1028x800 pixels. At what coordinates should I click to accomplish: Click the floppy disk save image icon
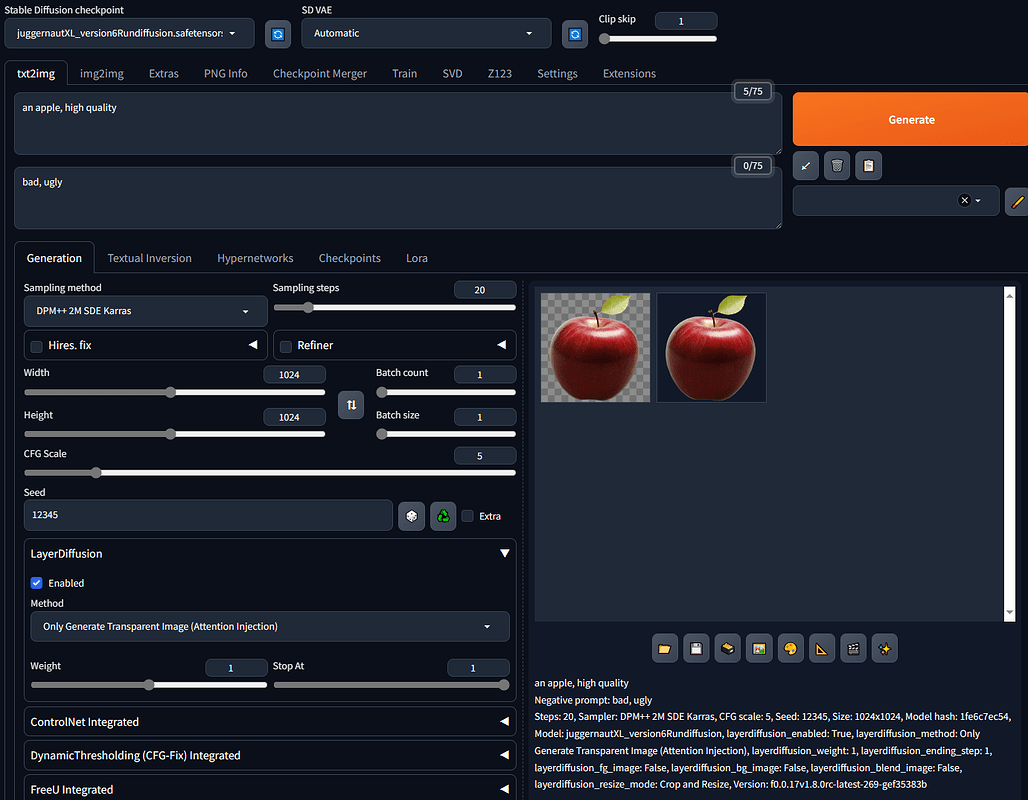tap(696, 649)
